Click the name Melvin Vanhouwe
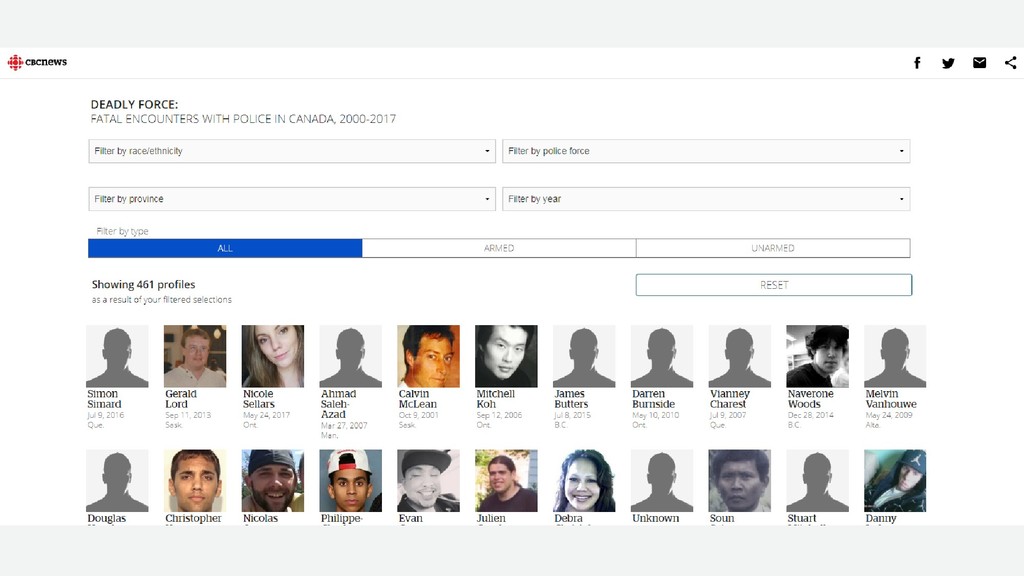 click(x=891, y=399)
